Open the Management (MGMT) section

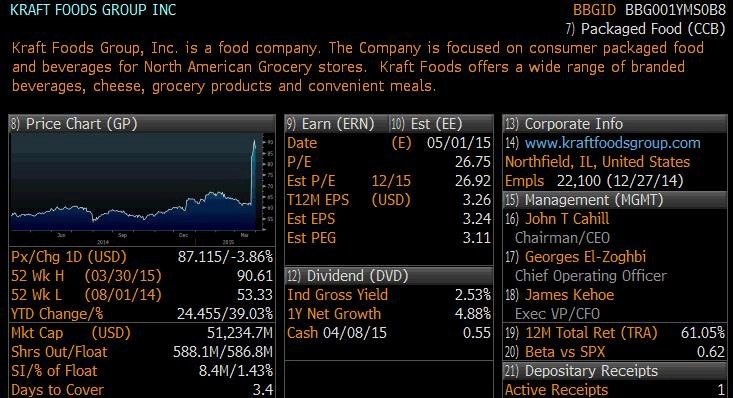pos(615,200)
